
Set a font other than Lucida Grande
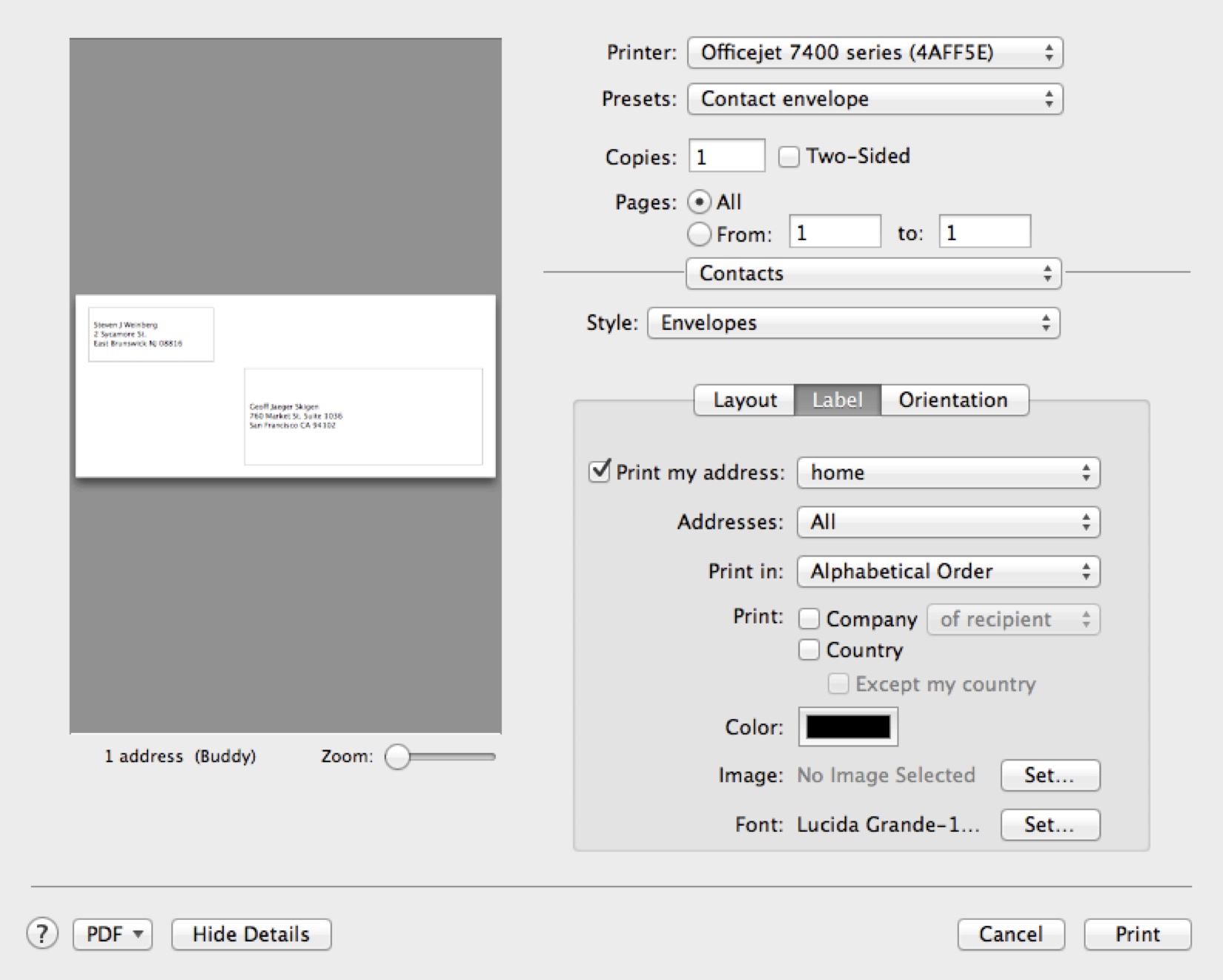[x=1050, y=824]
